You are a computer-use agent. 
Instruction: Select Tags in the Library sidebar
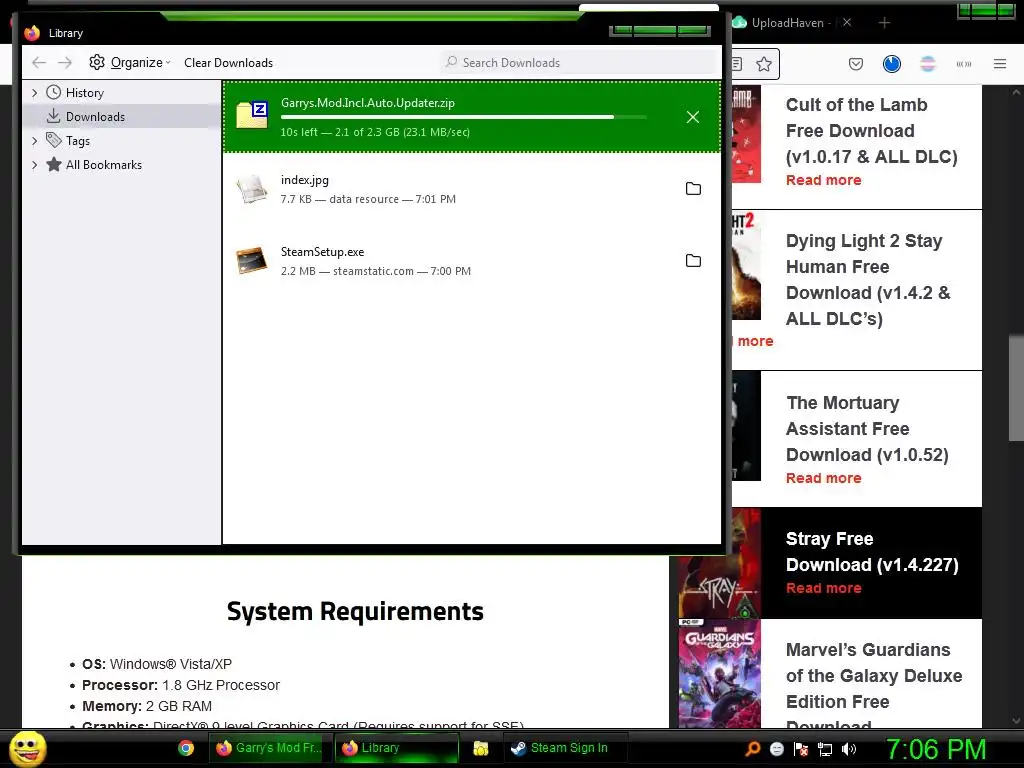pyautogui.click(x=78, y=140)
